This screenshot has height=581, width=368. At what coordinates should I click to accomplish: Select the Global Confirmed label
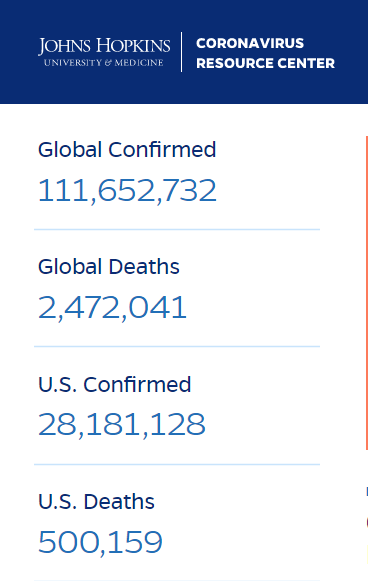coord(127,150)
